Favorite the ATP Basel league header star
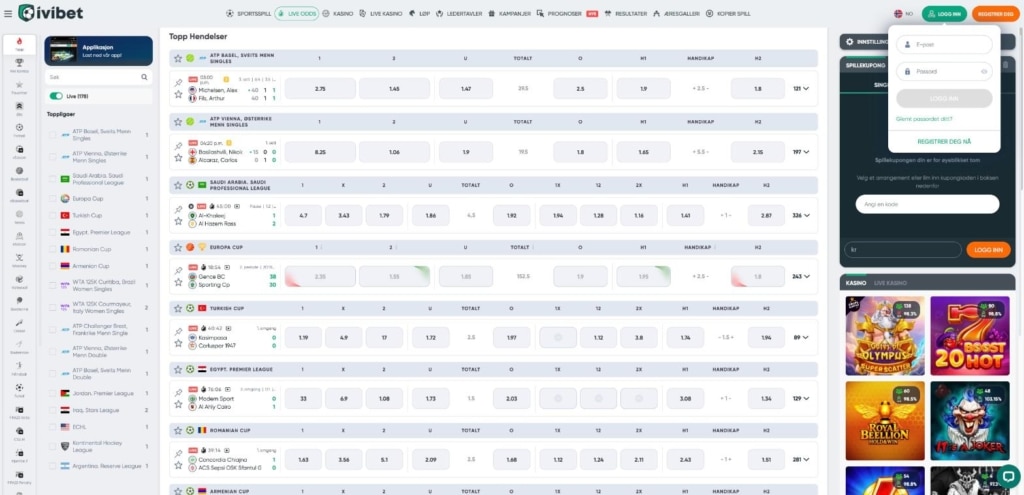 [x=178, y=58]
